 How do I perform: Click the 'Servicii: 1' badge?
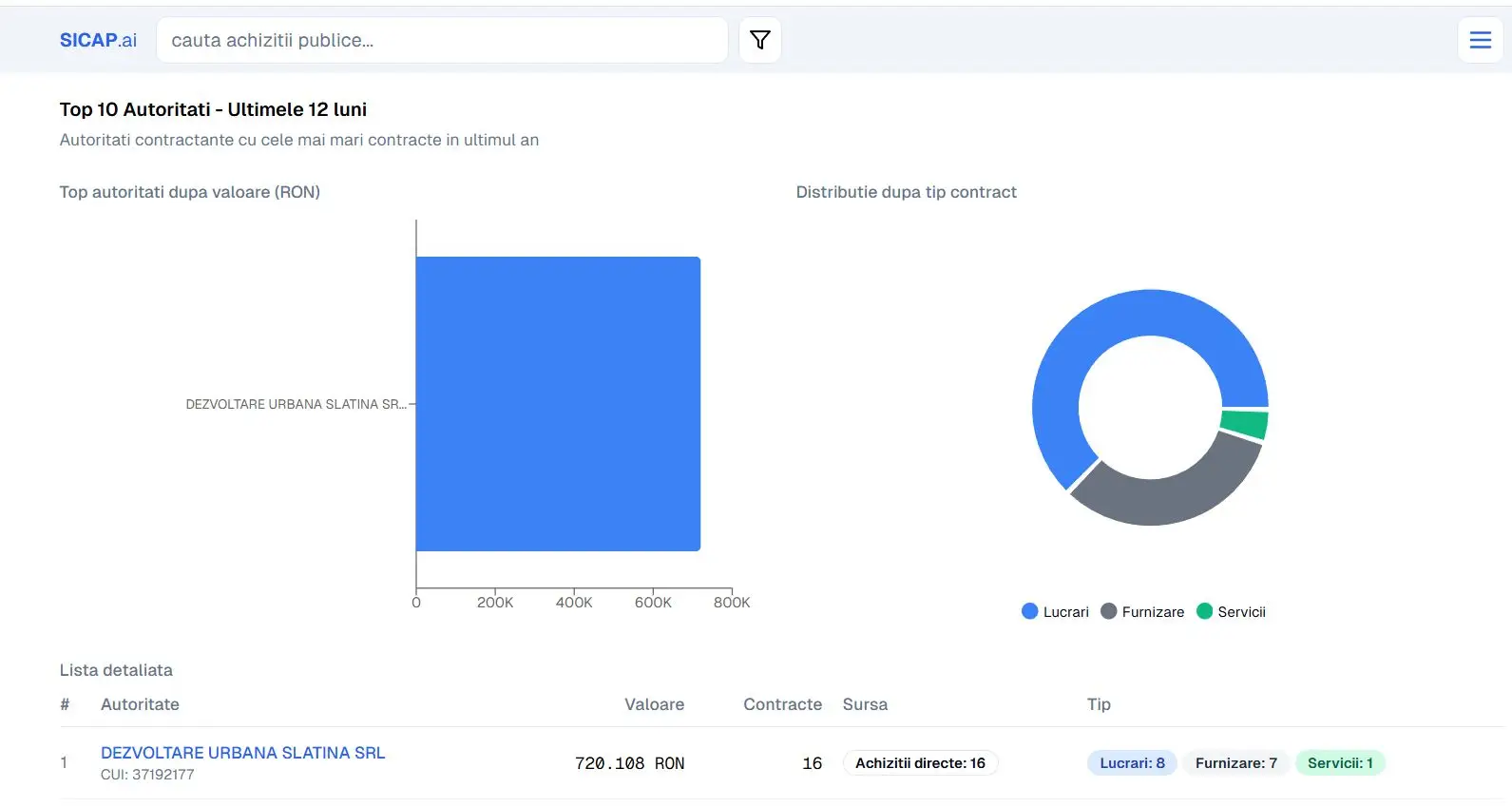click(x=1340, y=763)
